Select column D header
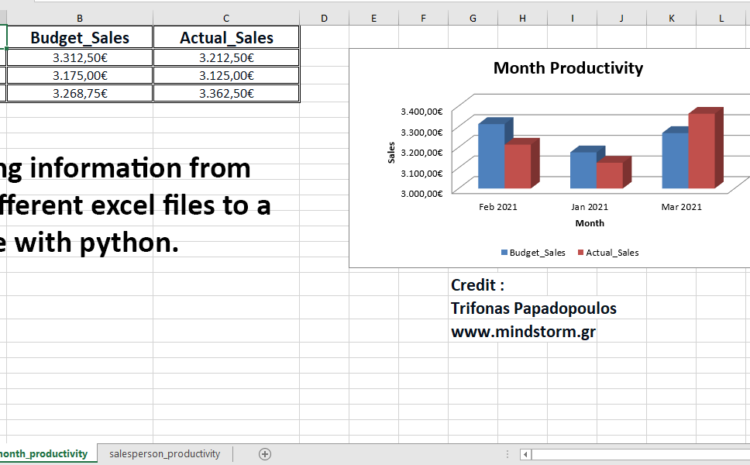 coord(324,18)
